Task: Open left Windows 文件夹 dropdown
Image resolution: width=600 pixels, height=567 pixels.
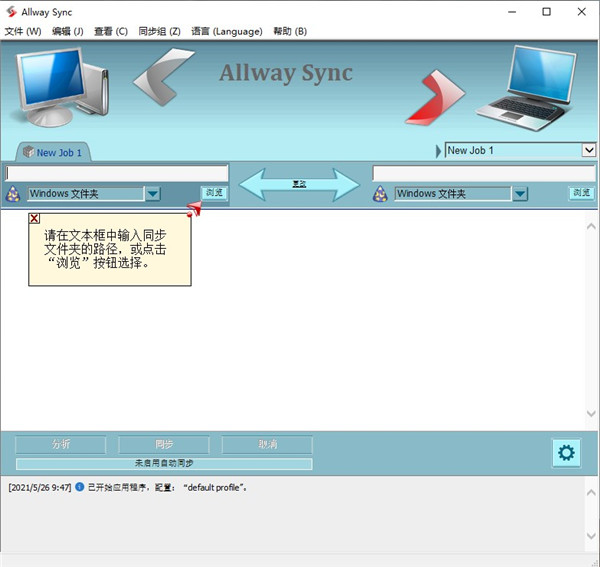Action: tap(152, 194)
